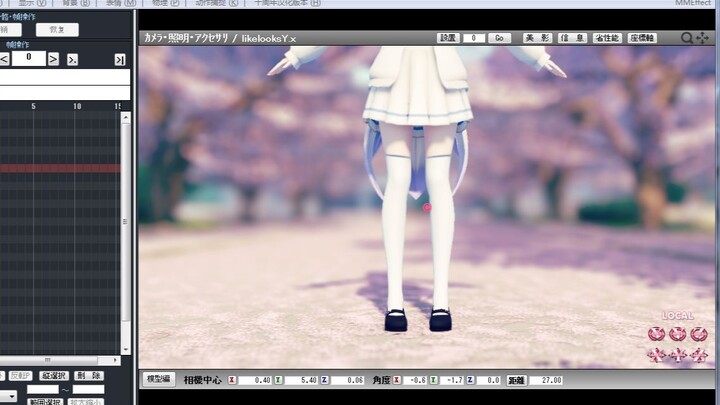The width and height of the screenshot is (720, 405).
Task: Open the MMEffect menu
Action: pos(693,3)
